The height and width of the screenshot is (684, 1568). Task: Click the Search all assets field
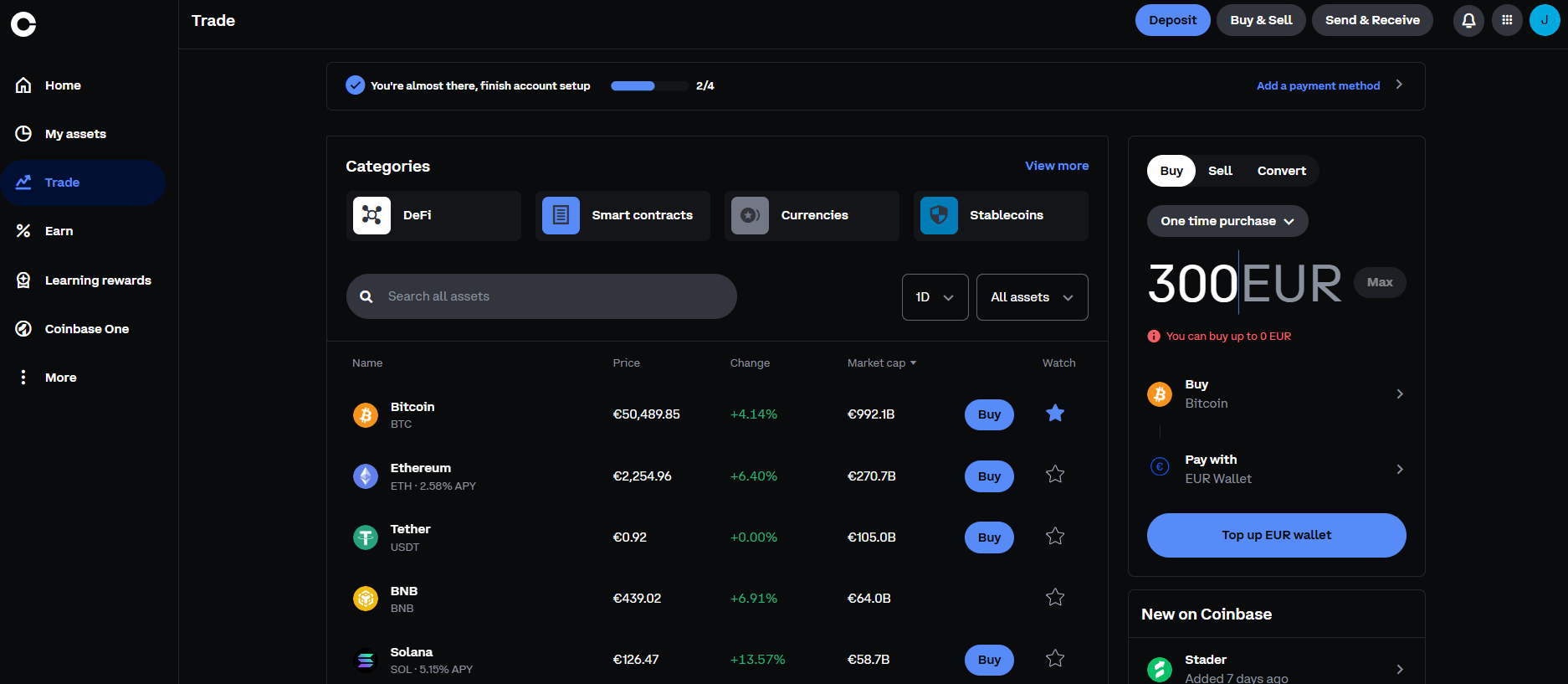point(541,296)
